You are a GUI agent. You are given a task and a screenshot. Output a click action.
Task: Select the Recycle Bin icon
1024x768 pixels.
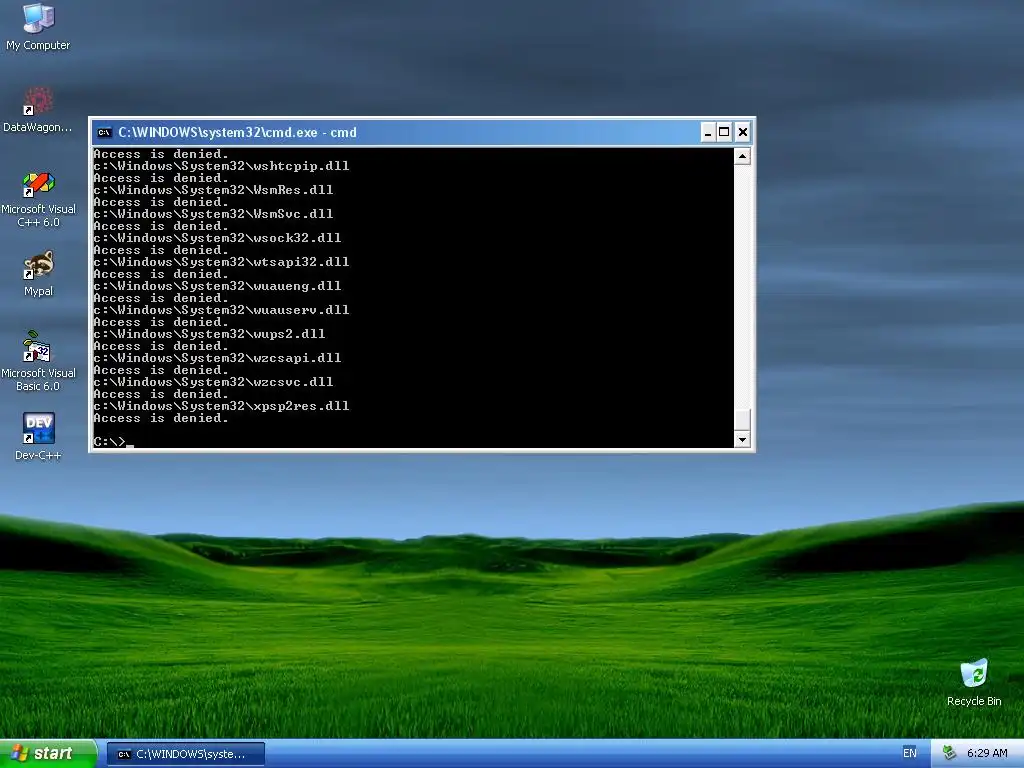pos(974,682)
